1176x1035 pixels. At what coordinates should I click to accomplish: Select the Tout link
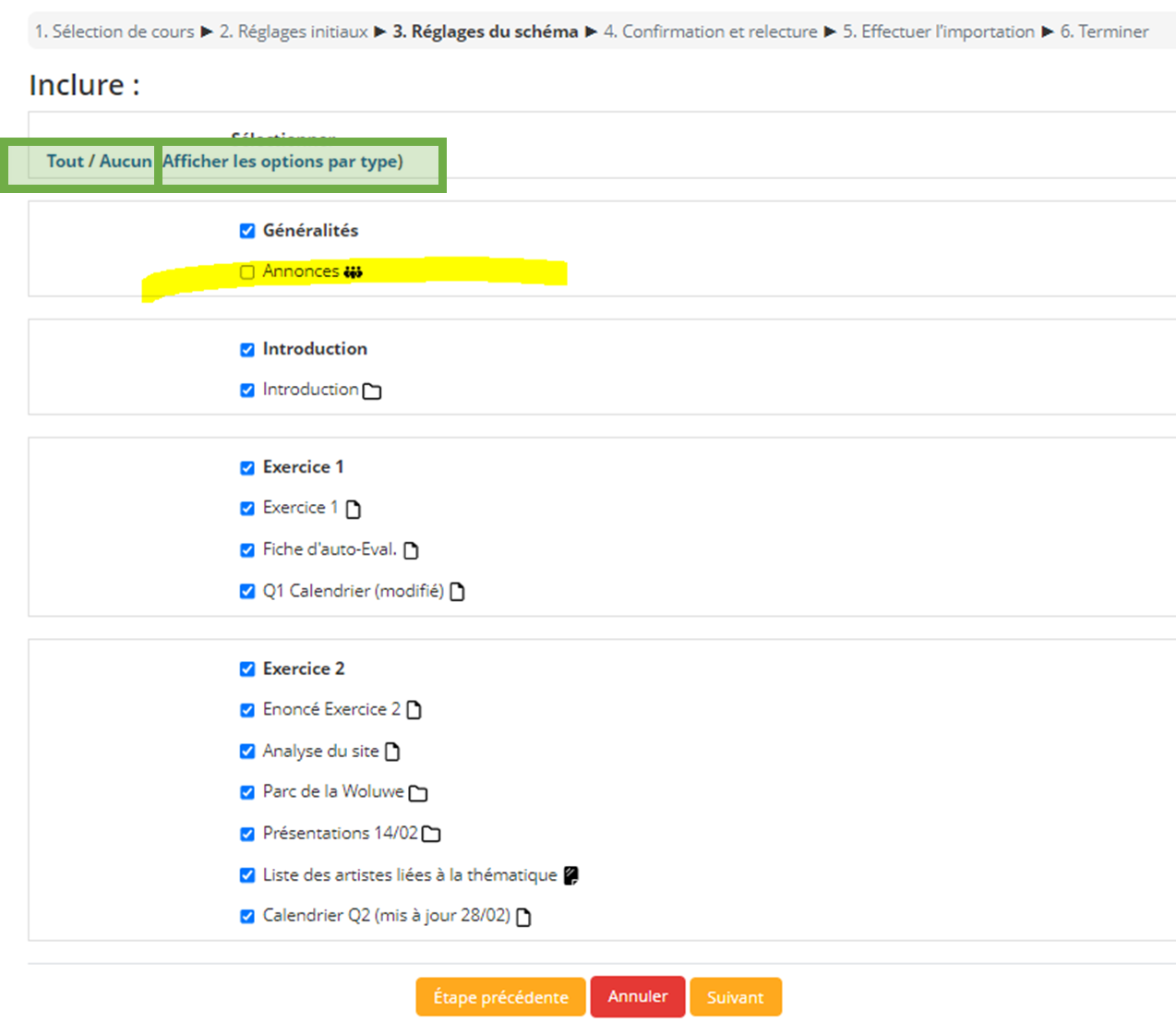pyautogui.click(x=65, y=162)
